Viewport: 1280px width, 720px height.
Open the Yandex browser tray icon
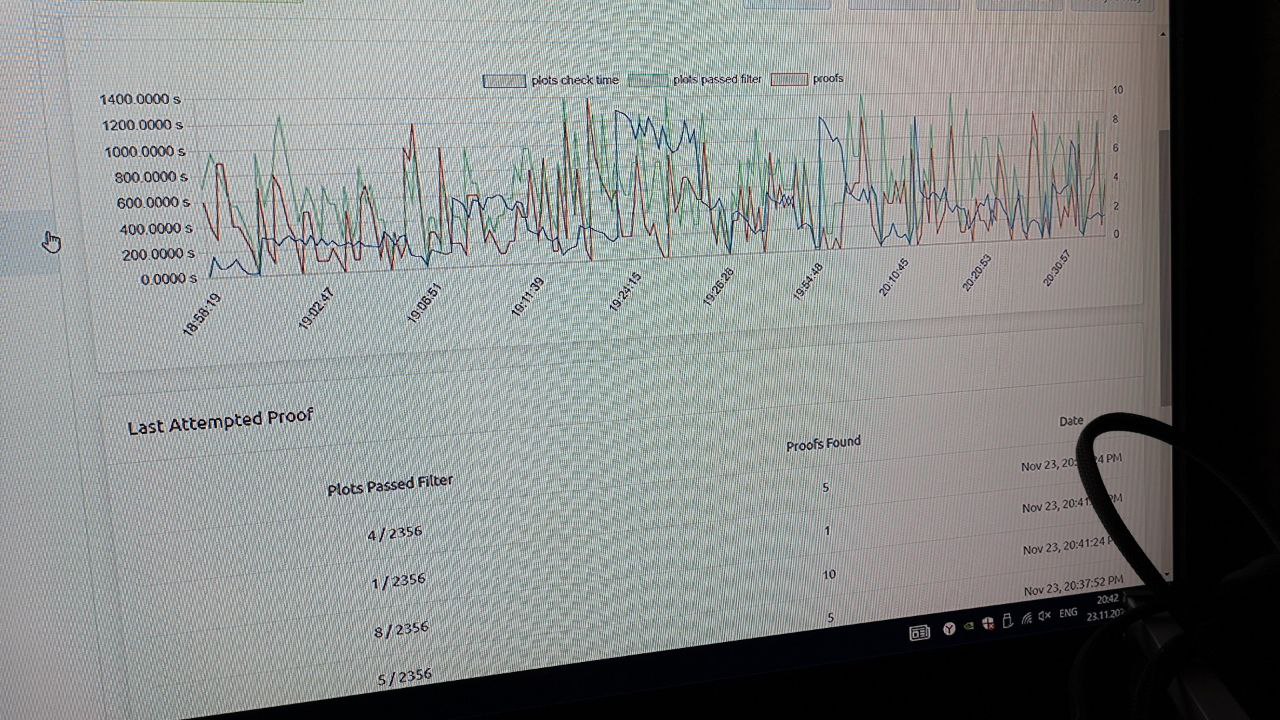949,628
